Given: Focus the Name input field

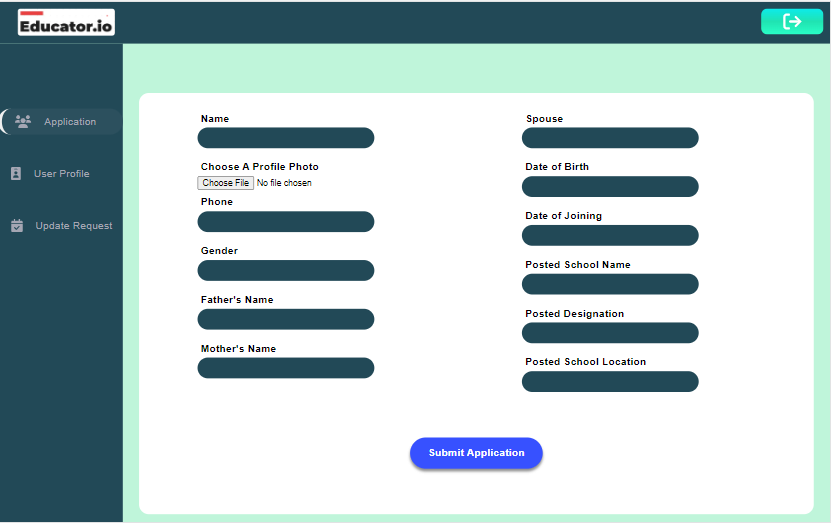Looking at the screenshot, I should 286,138.
